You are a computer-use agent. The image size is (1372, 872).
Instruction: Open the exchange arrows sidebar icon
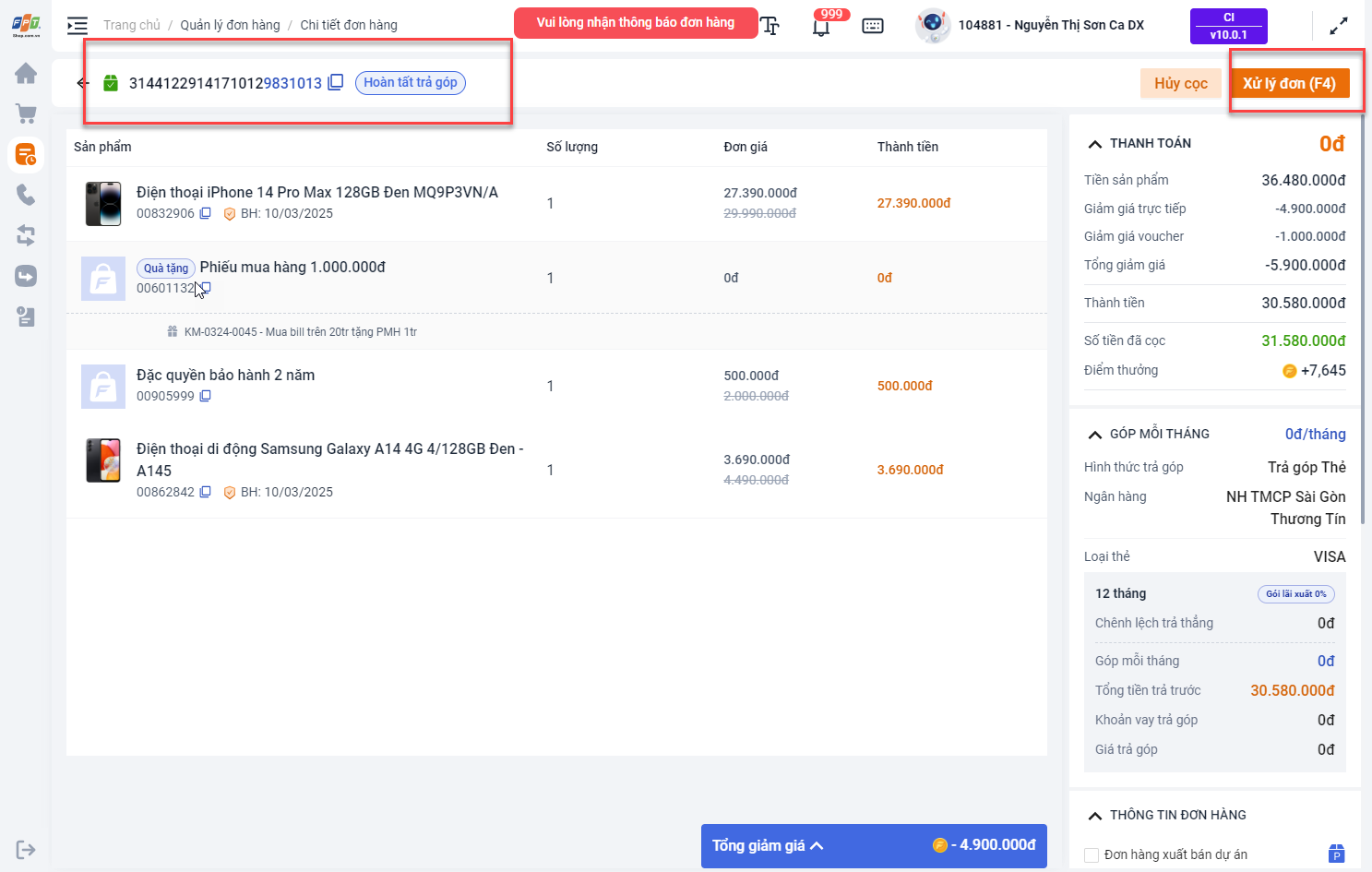[26, 235]
